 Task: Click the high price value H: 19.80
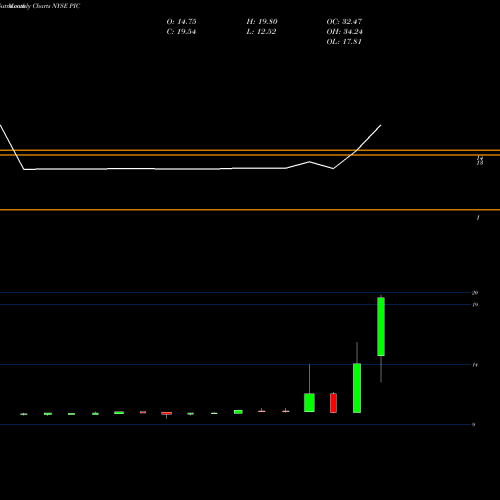(262, 22)
